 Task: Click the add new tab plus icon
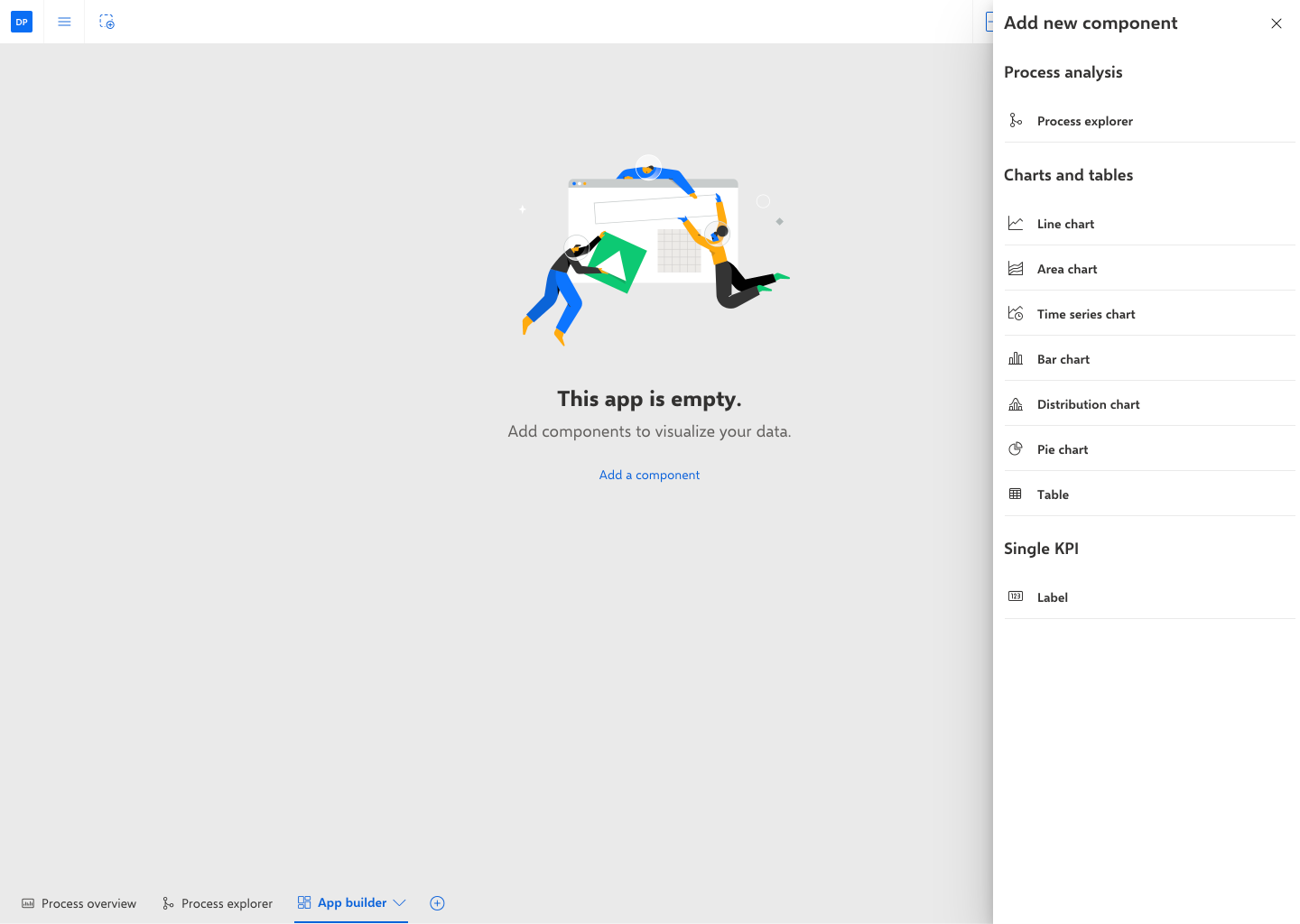(437, 903)
